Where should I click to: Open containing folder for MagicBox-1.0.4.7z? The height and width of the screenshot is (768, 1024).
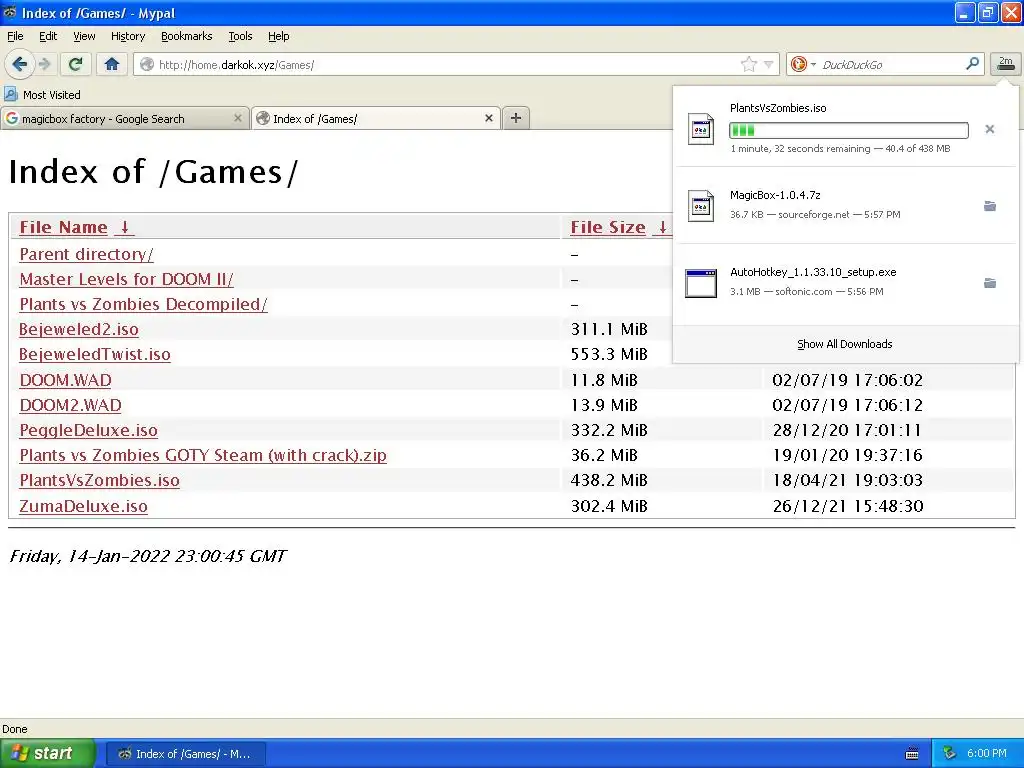click(x=989, y=206)
